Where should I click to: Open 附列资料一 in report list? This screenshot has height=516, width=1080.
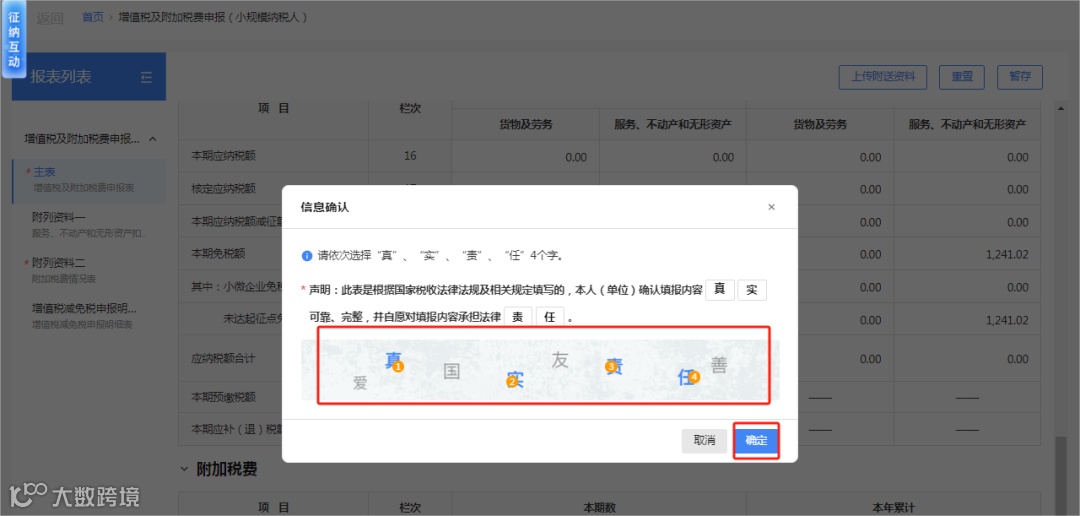click(x=89, y=225)
